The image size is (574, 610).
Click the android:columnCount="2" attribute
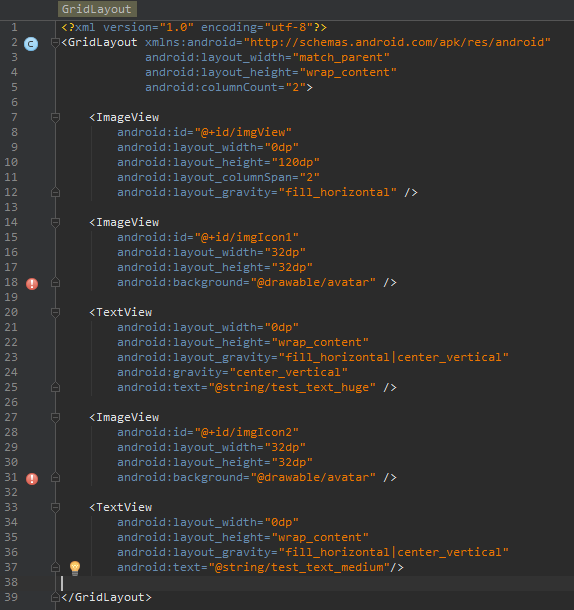pos(225,88)
